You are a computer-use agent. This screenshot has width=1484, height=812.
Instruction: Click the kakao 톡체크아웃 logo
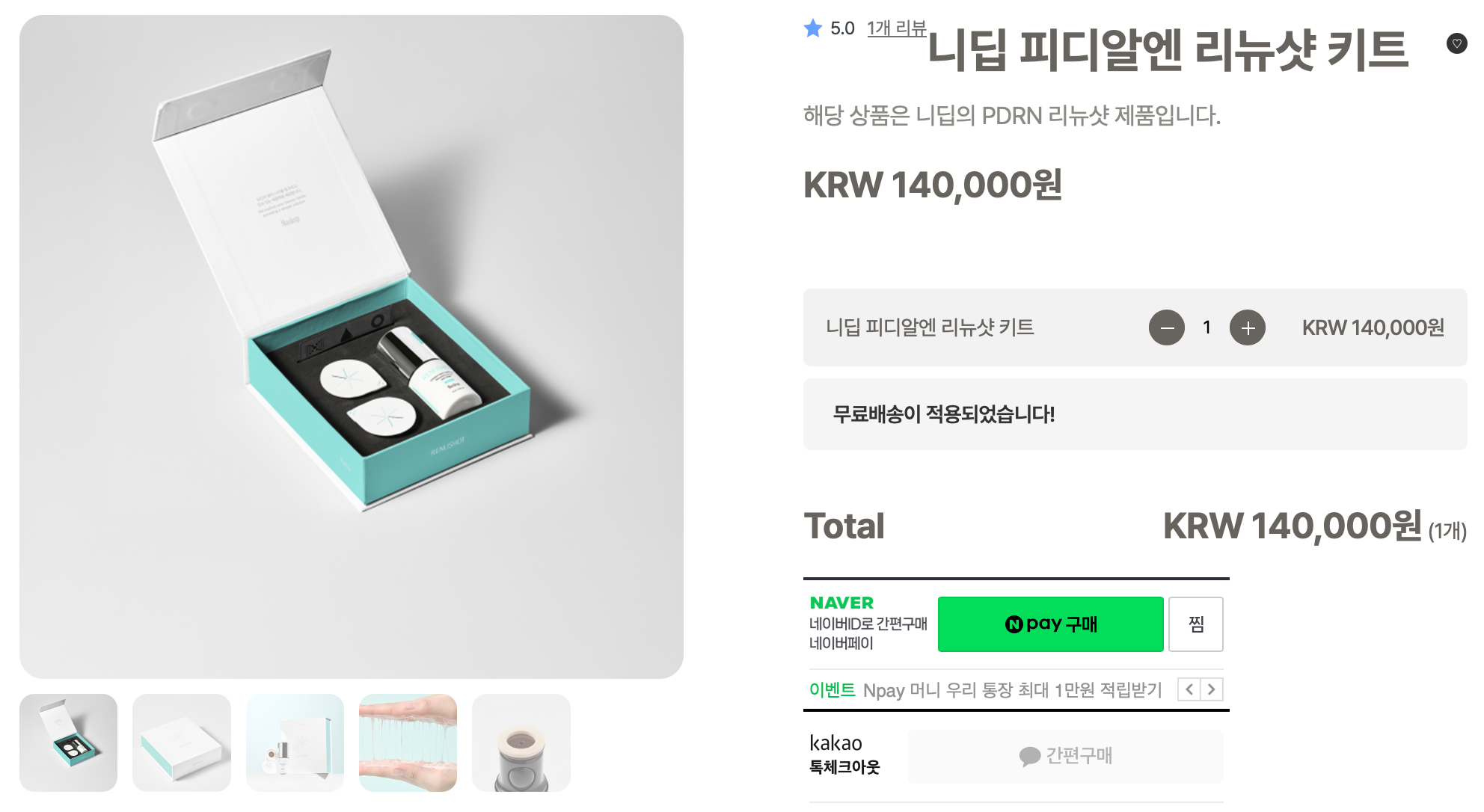(844, 754)
